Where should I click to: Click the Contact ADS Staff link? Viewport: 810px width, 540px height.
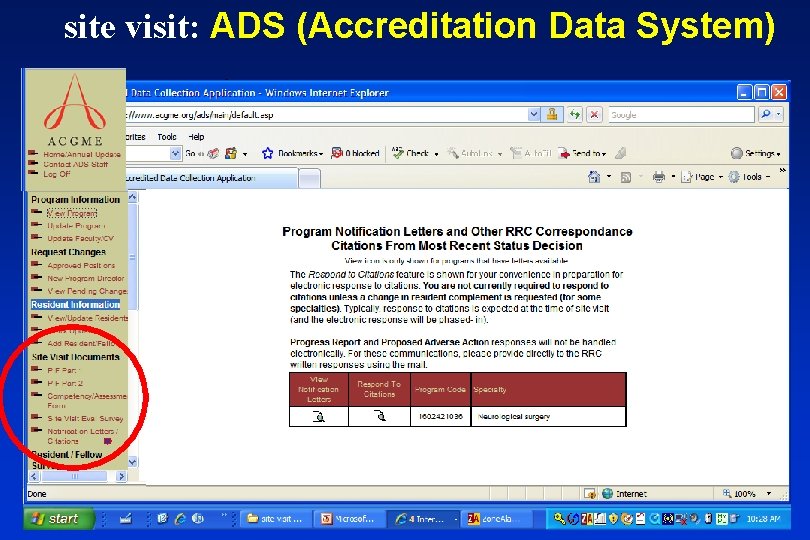coord(75,164)
